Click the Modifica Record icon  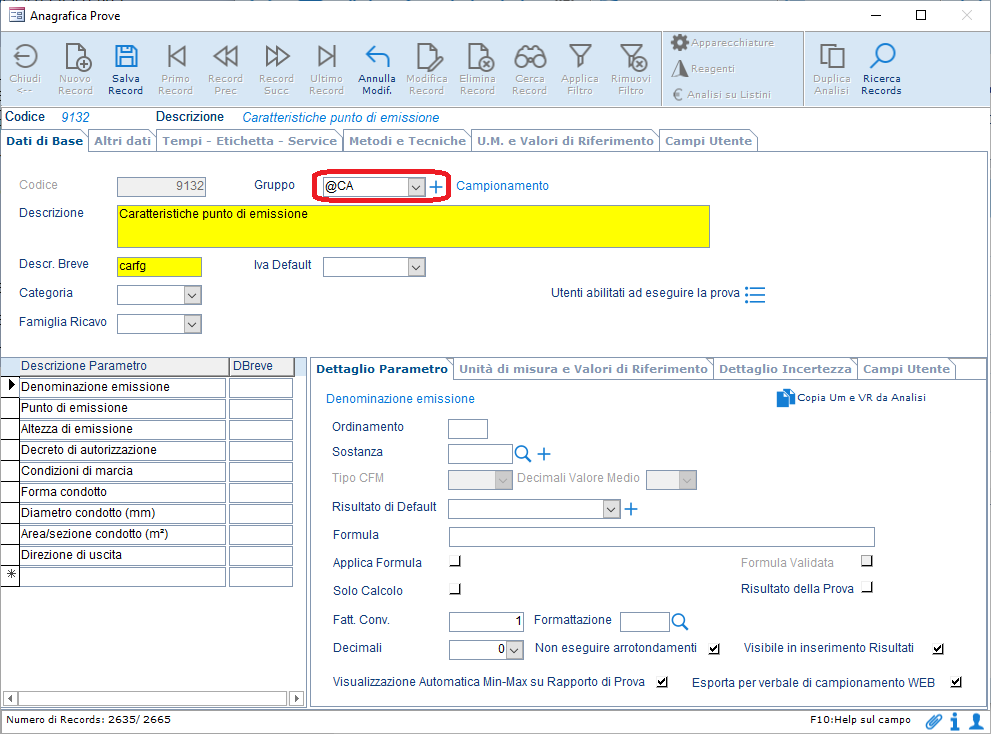click(x=427, y=69)
